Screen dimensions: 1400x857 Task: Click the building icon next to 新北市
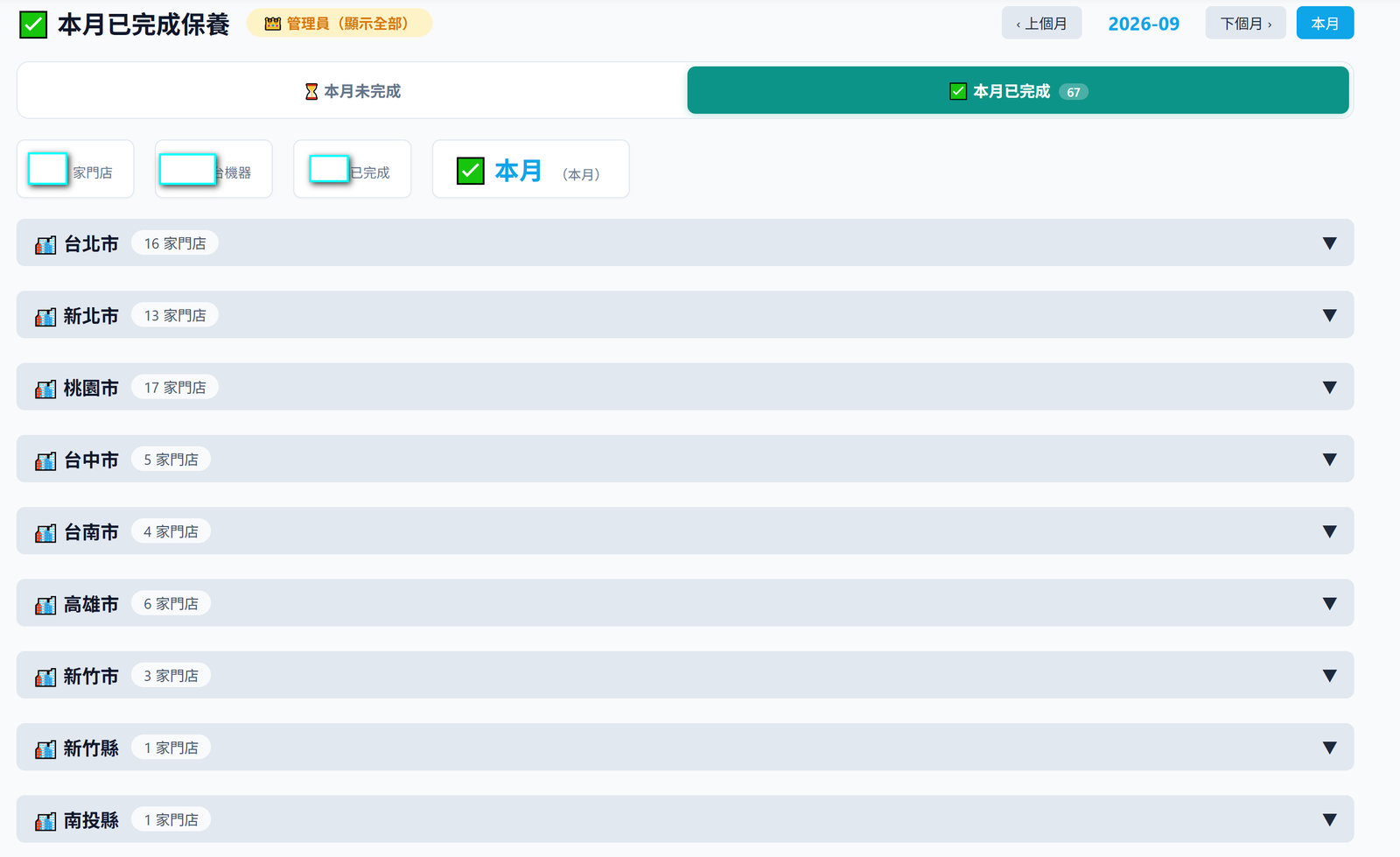(x=45, y=316)
